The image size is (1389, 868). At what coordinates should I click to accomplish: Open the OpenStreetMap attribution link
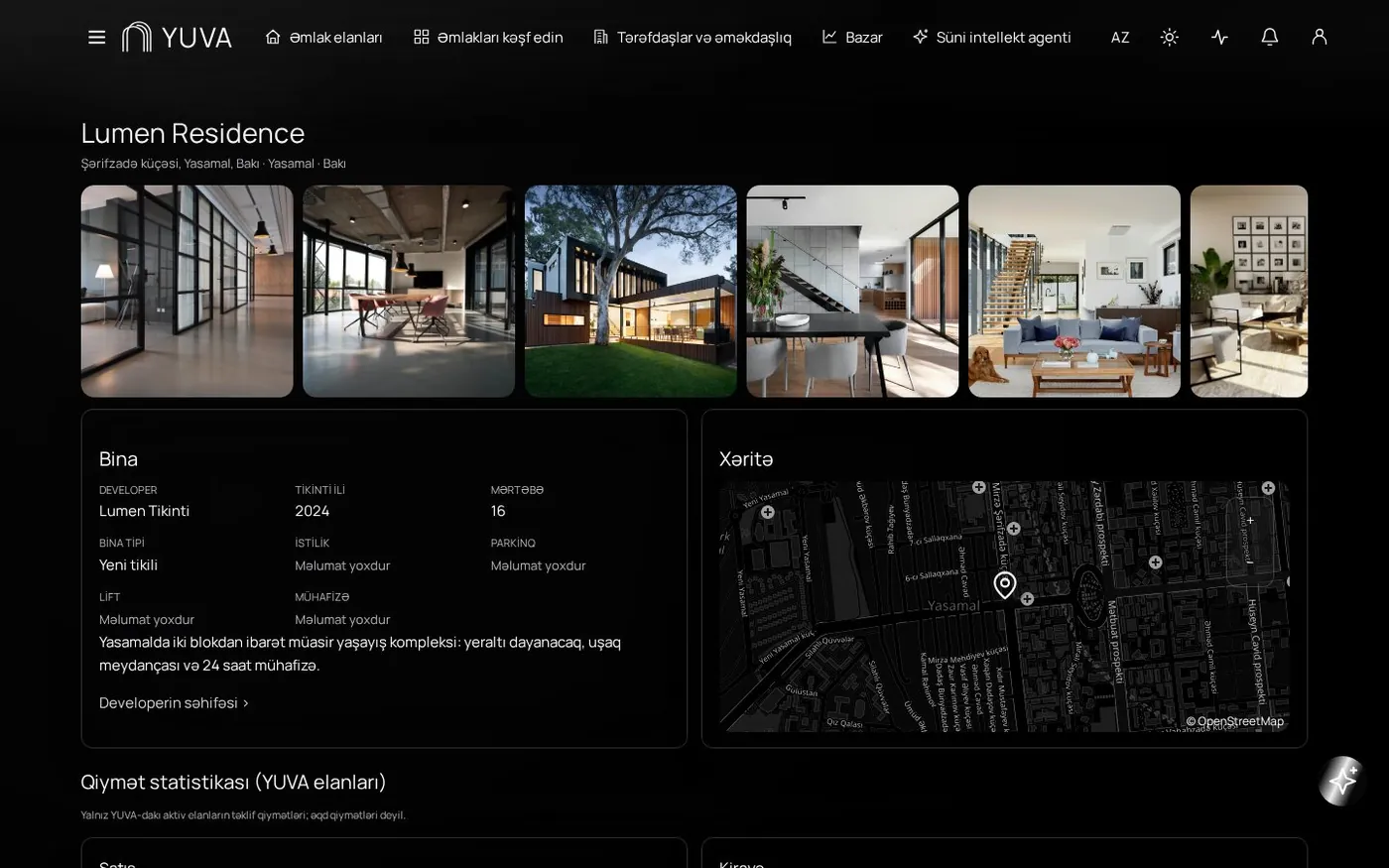pos(1235,721)
